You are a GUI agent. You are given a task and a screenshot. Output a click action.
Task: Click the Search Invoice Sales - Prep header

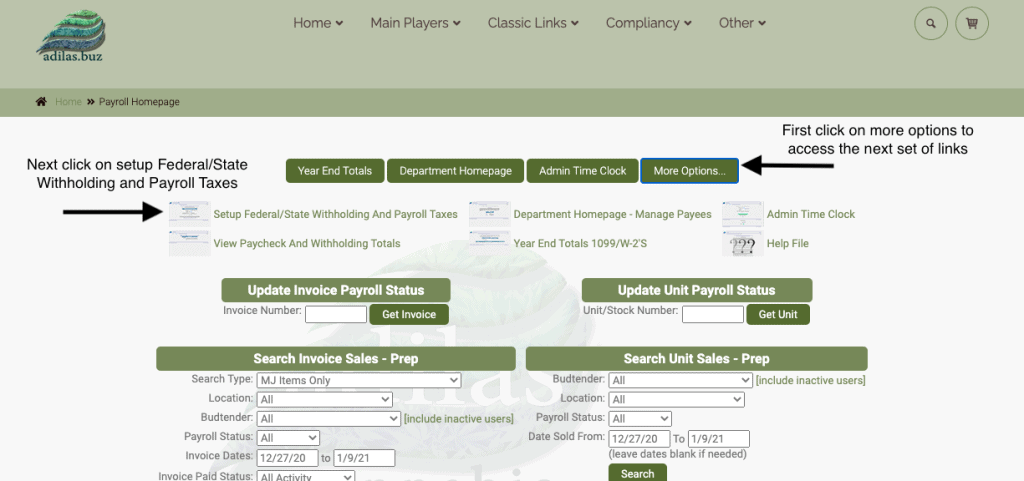click(x=336, y=358)
